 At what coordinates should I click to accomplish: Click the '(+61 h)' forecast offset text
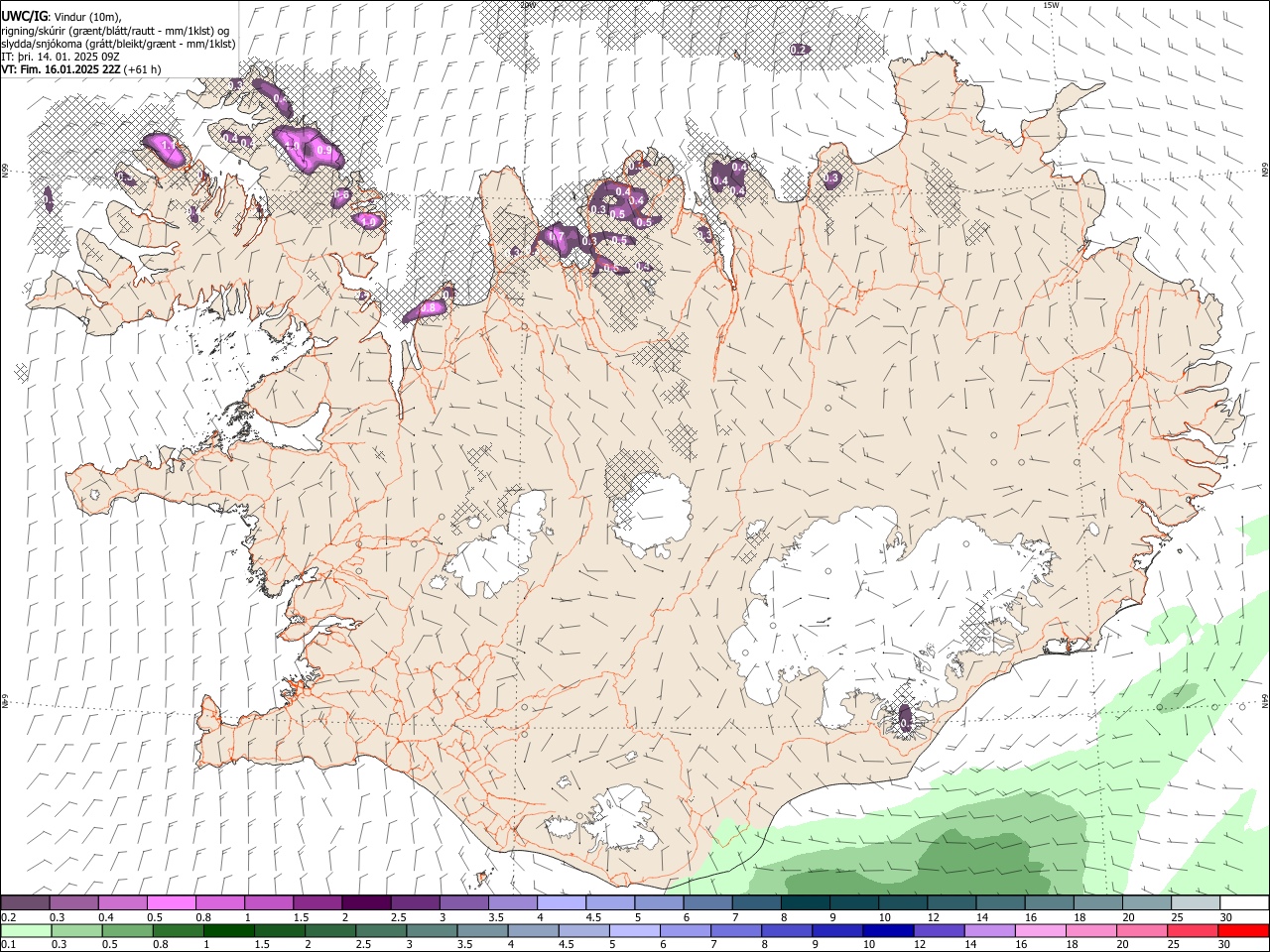(143, 69)
